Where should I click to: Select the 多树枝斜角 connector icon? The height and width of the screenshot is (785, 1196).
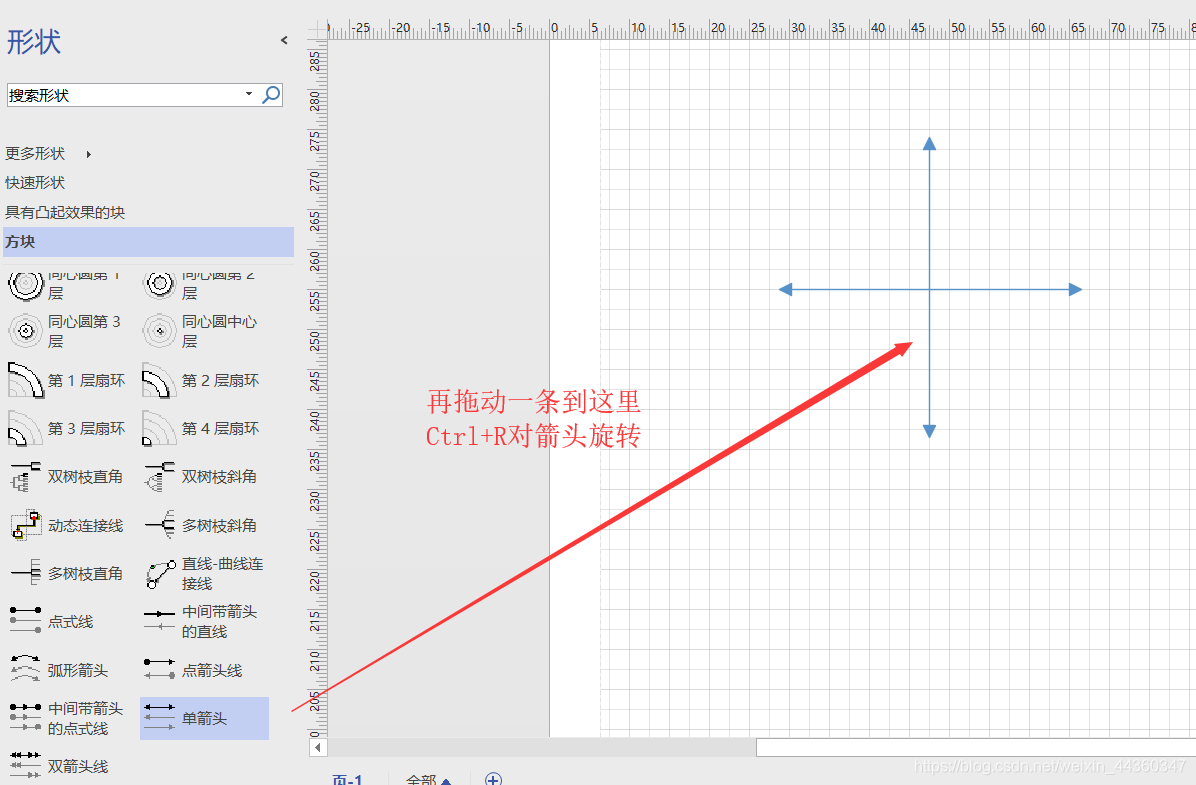point(159,525)
